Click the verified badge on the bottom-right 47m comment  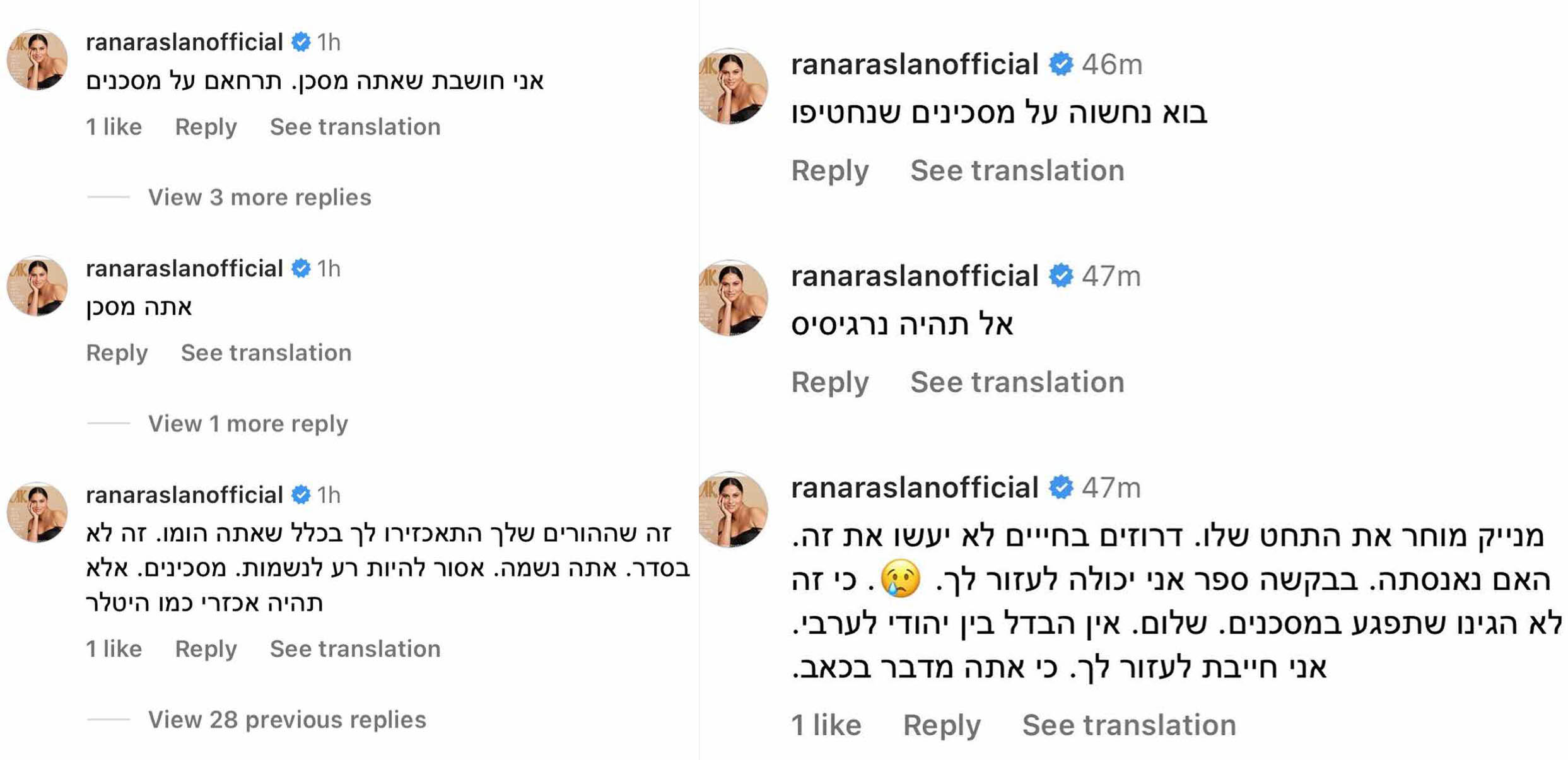pos(1061,488)
